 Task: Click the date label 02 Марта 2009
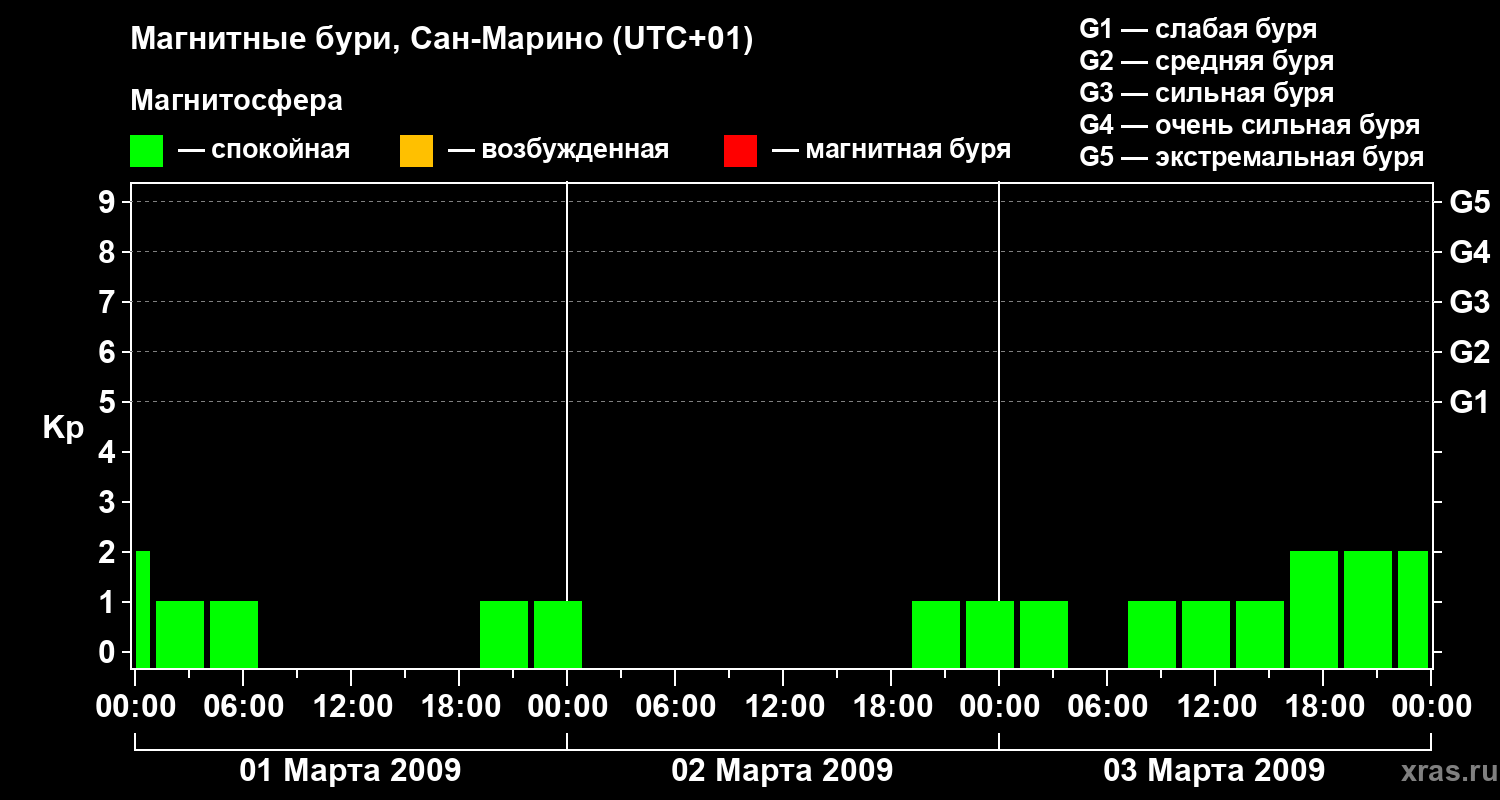coord(782,771)
